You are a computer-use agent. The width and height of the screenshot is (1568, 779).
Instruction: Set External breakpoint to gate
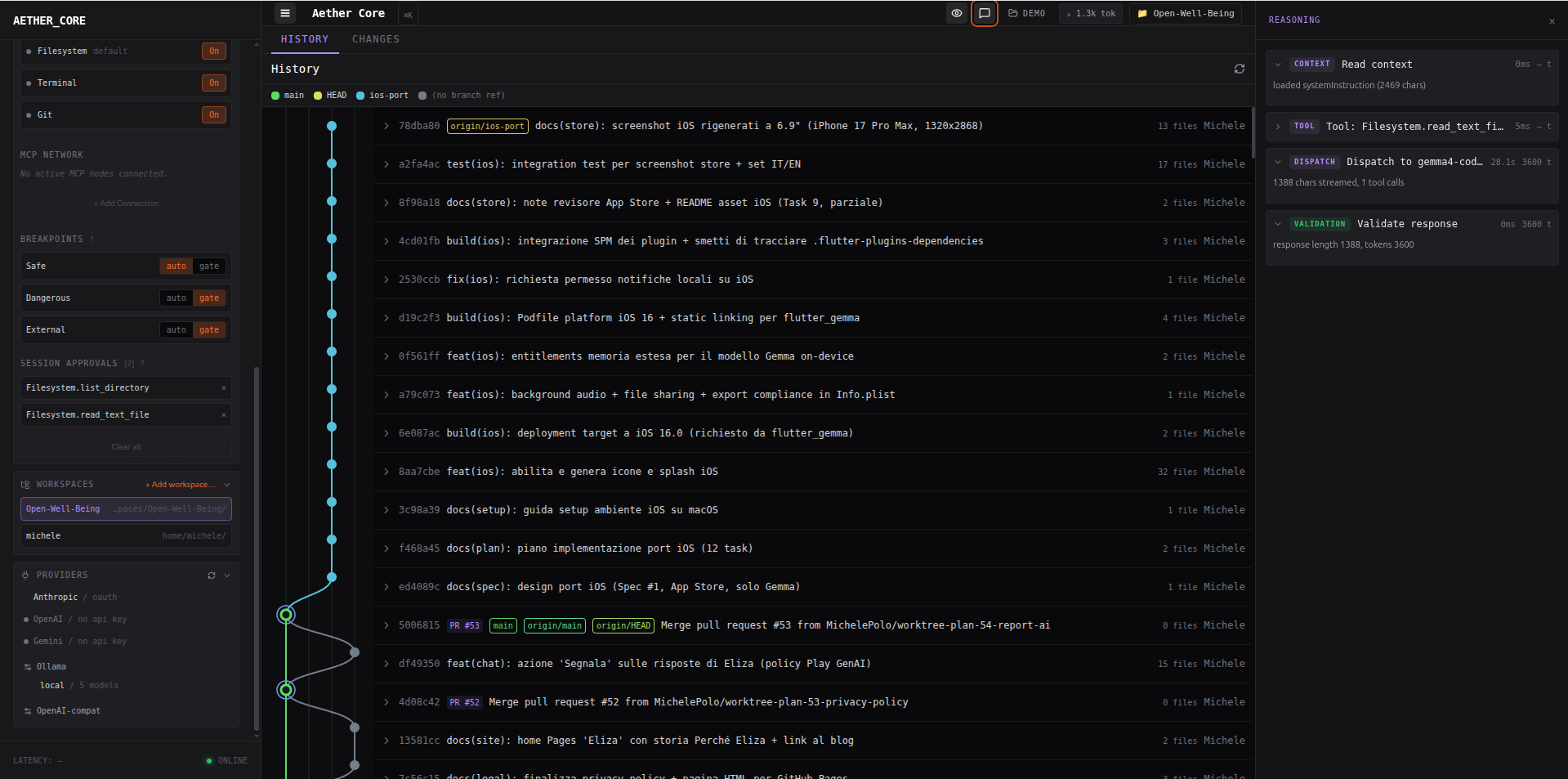coord(209,329)
